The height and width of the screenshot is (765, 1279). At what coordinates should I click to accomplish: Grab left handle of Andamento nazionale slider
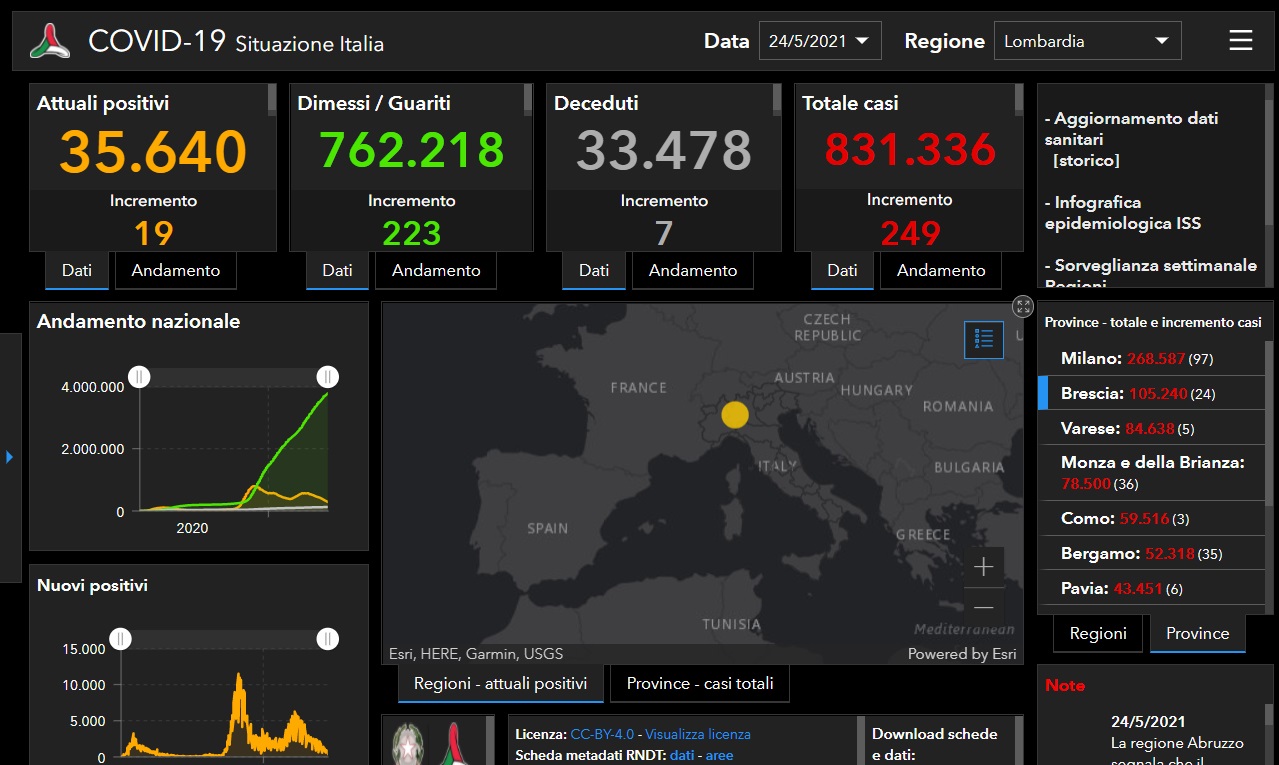pos(140,377)
